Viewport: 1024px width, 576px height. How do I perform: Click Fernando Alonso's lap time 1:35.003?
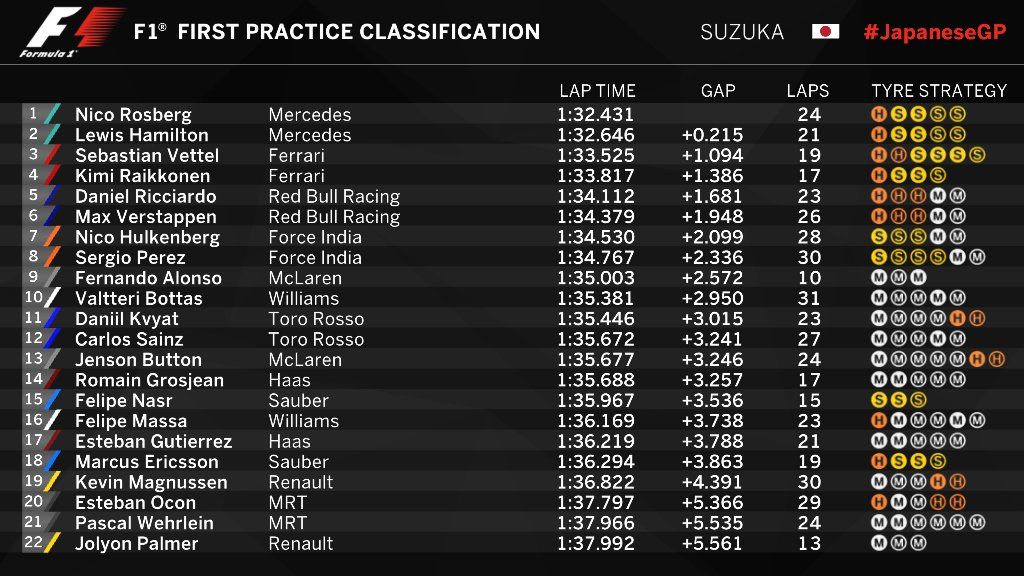[x=595, y=278]
